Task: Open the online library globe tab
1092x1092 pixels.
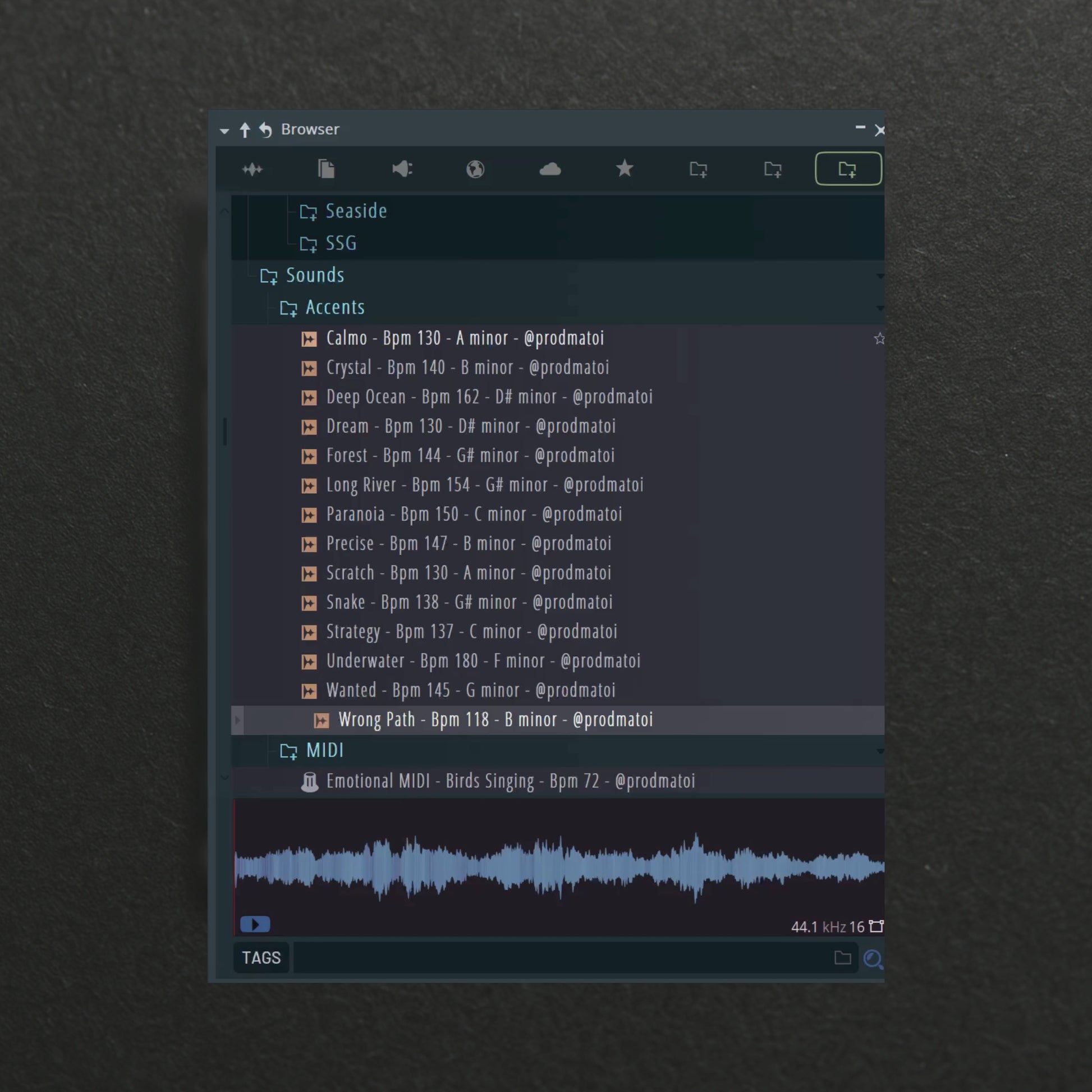Action: pyautogui.click(x=475, y=169)
